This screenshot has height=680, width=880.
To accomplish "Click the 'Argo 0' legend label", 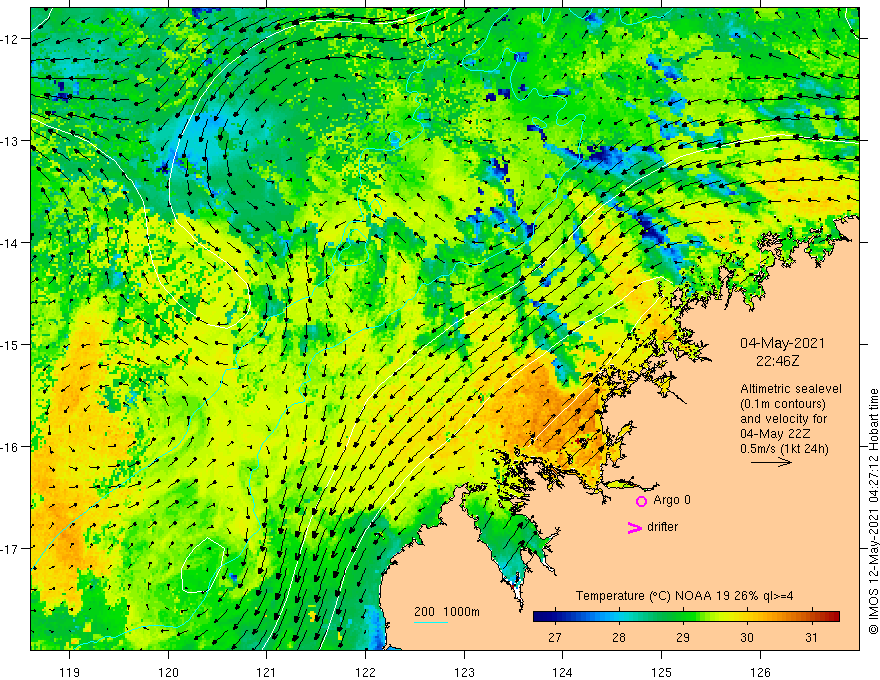I will point(672,500).
